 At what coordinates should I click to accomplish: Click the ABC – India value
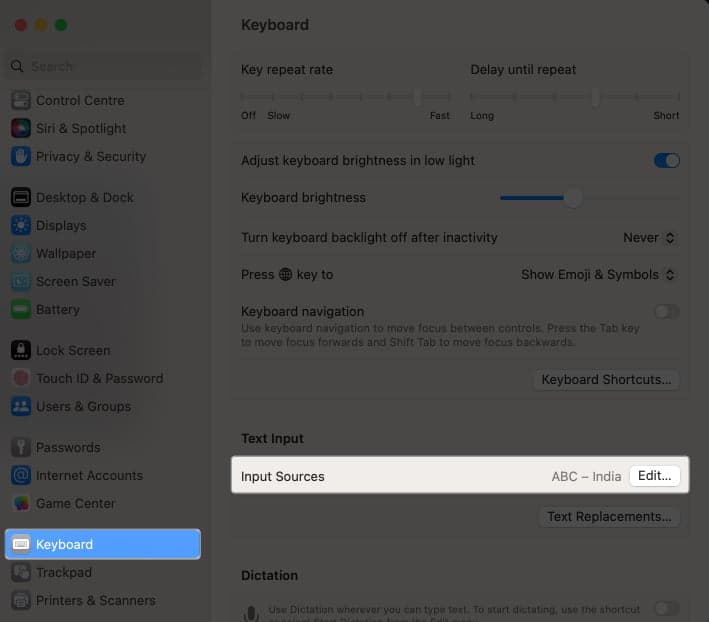(586, 476)
